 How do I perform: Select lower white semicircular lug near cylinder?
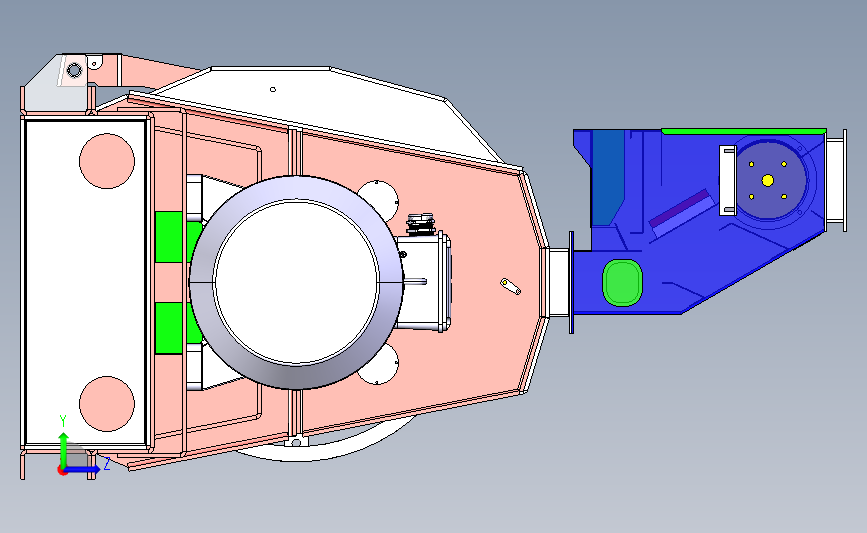pyautogui.click(x=378, y=364)
